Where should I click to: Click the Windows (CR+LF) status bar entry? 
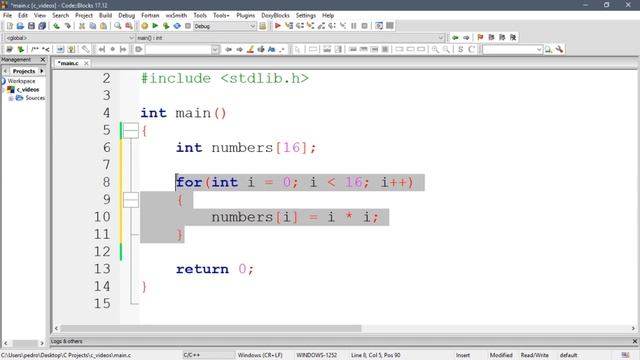[x=260, y=355]
